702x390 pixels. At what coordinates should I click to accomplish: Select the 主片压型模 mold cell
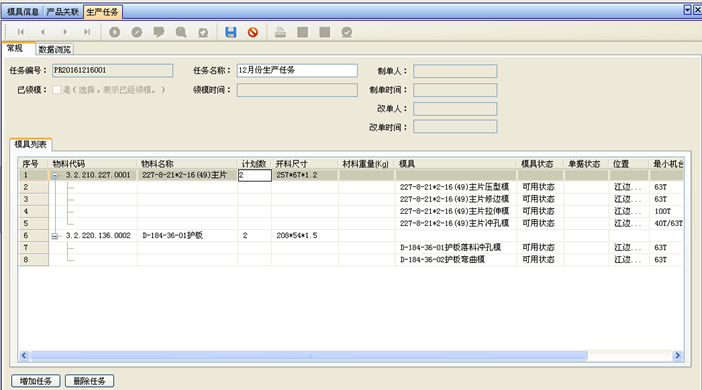pos(456,187)
